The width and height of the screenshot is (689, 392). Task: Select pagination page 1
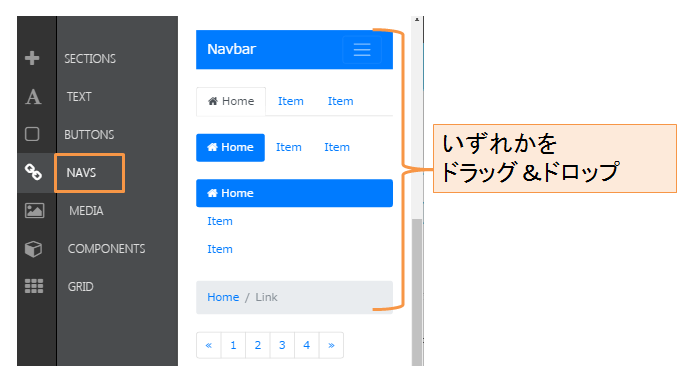pyautogui.click(x=233, y=345)
